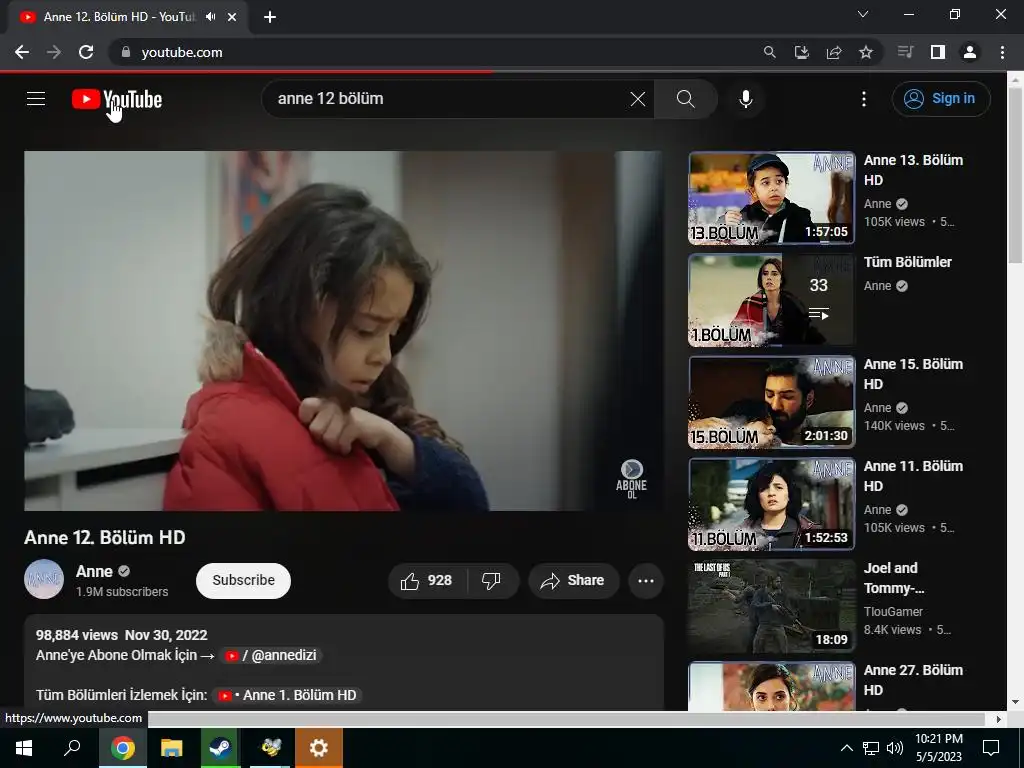Click the Subscribe button
The height and width of the screenshot is (768, 1024).
point(243,581)
